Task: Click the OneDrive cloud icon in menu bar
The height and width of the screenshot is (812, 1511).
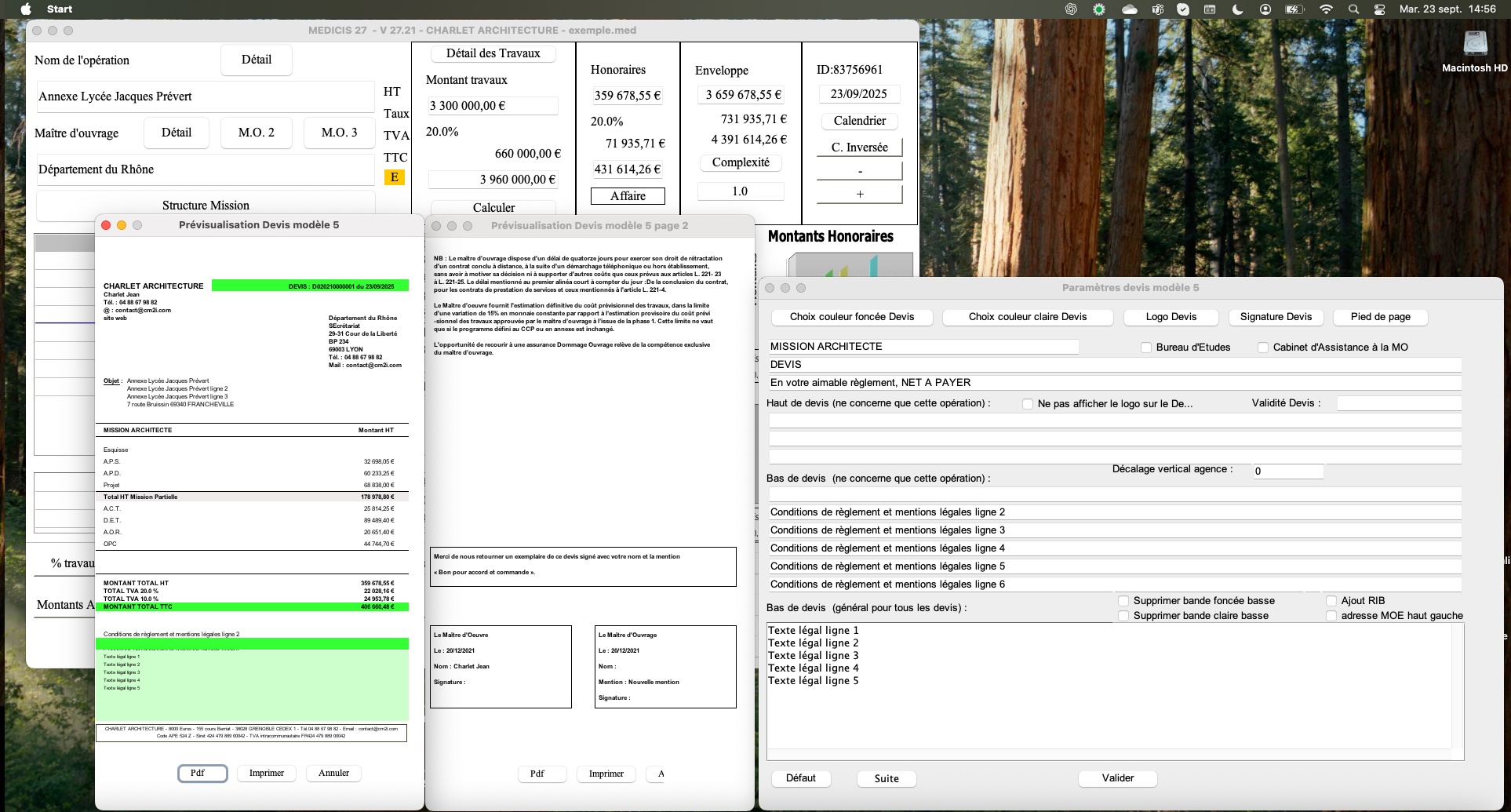Action: pyautogui.click(x=1130, y=9)
